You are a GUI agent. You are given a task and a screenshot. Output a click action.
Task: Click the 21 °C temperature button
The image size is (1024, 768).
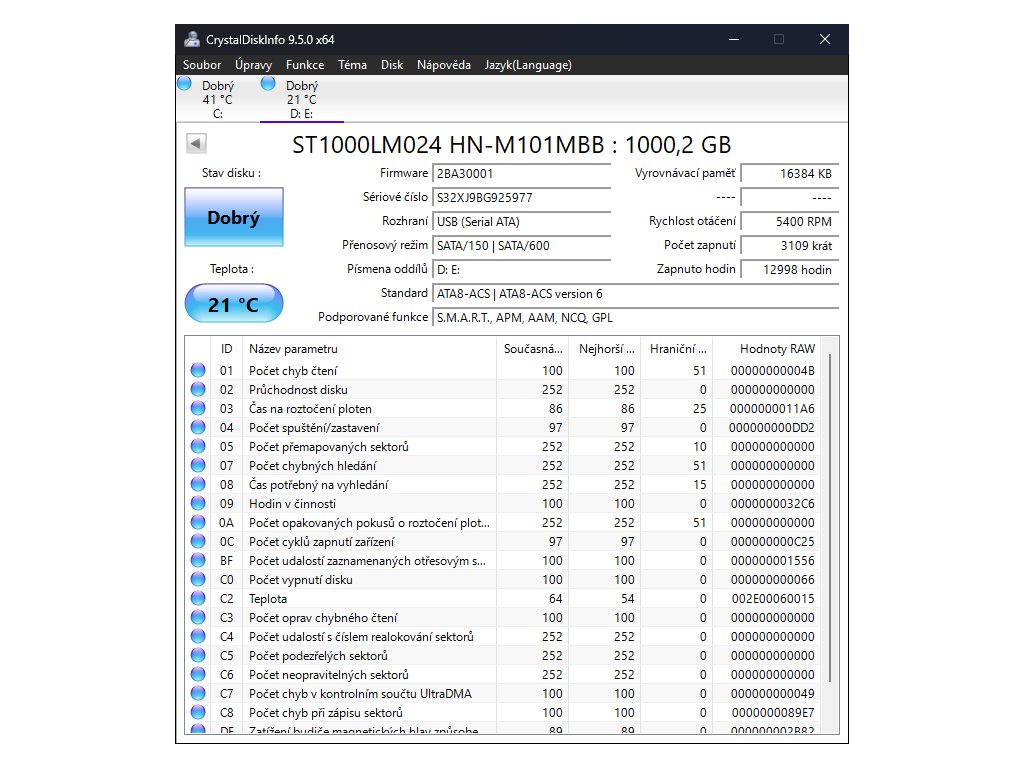point(233,304)
